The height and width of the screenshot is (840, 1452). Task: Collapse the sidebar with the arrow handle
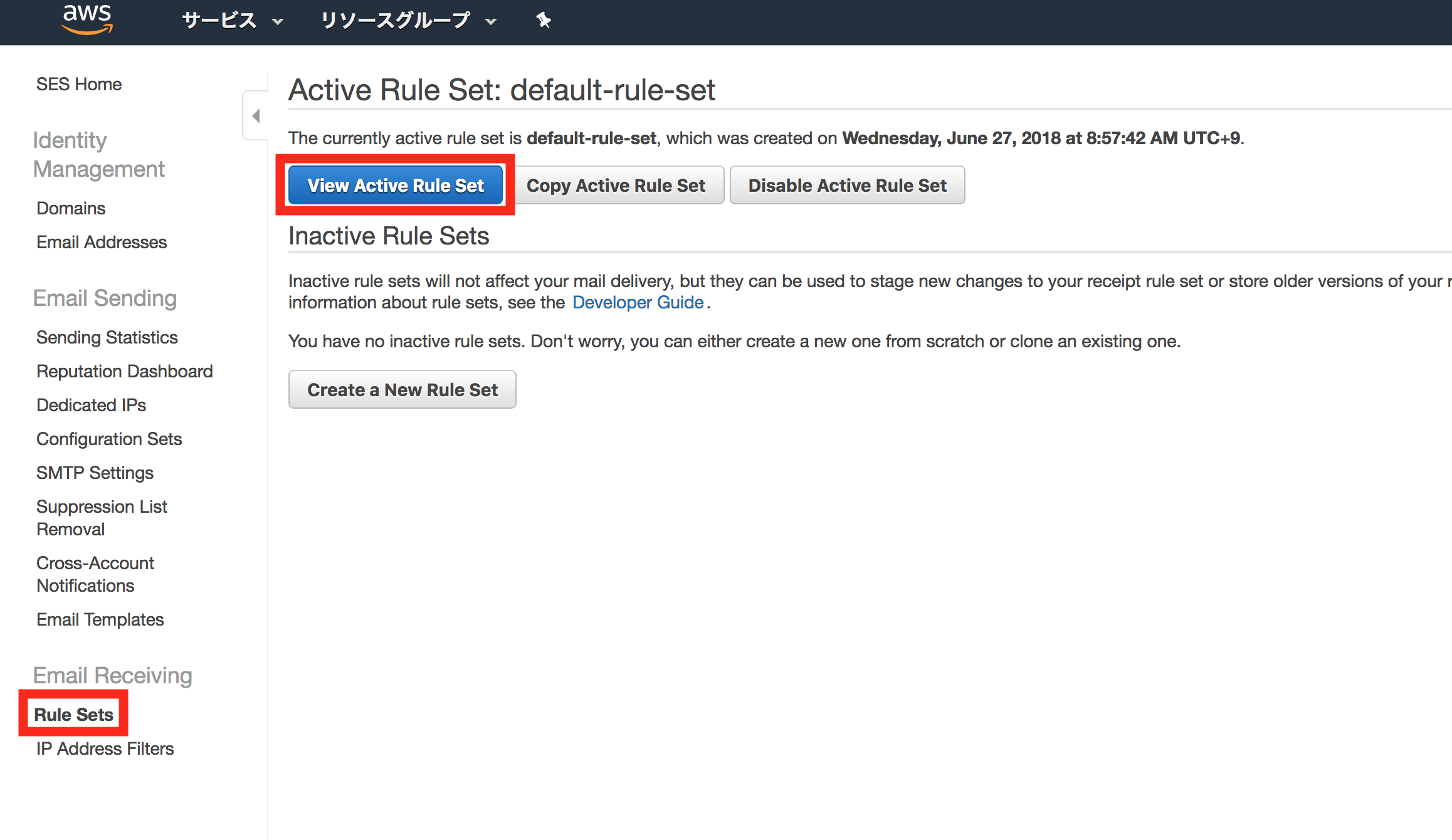[x=256, y=116]
